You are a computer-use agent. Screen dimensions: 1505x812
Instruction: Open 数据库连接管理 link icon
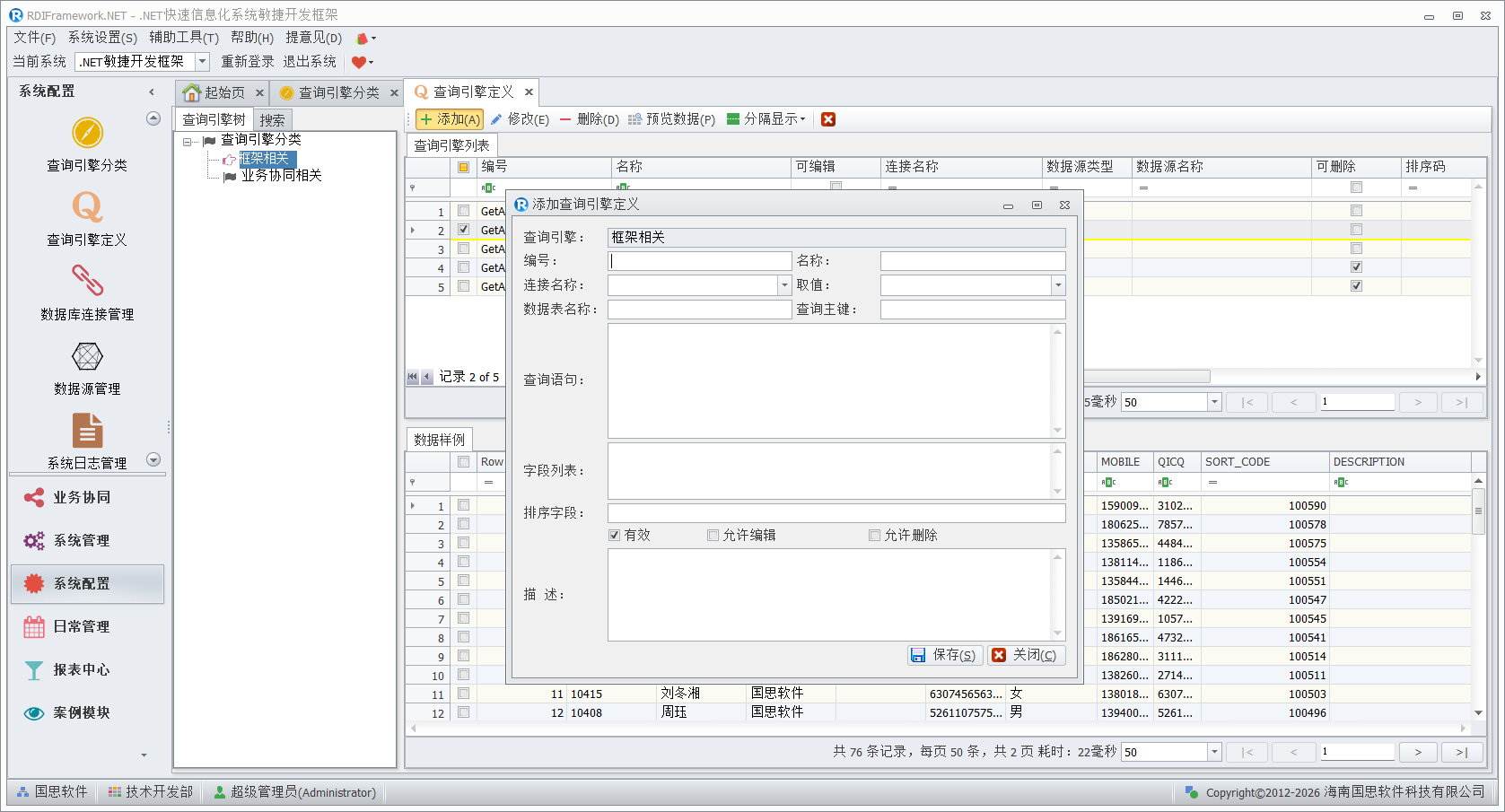pyautogui.click(x=87, y=282)
